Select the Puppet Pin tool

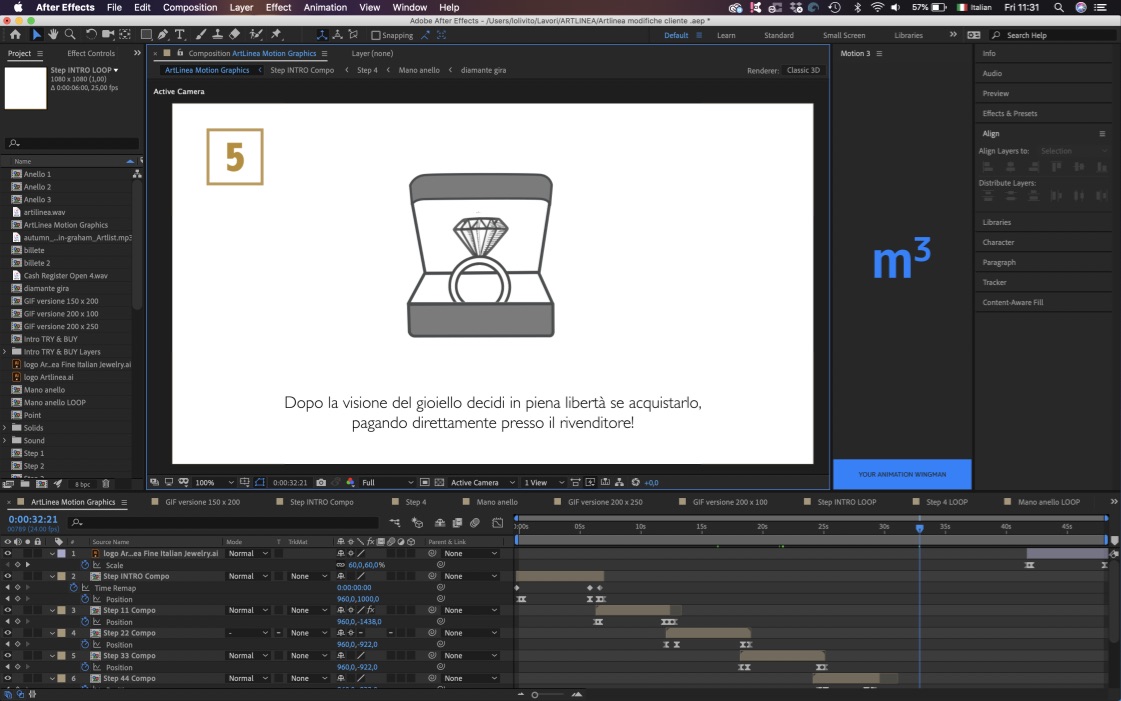point(276,34)
